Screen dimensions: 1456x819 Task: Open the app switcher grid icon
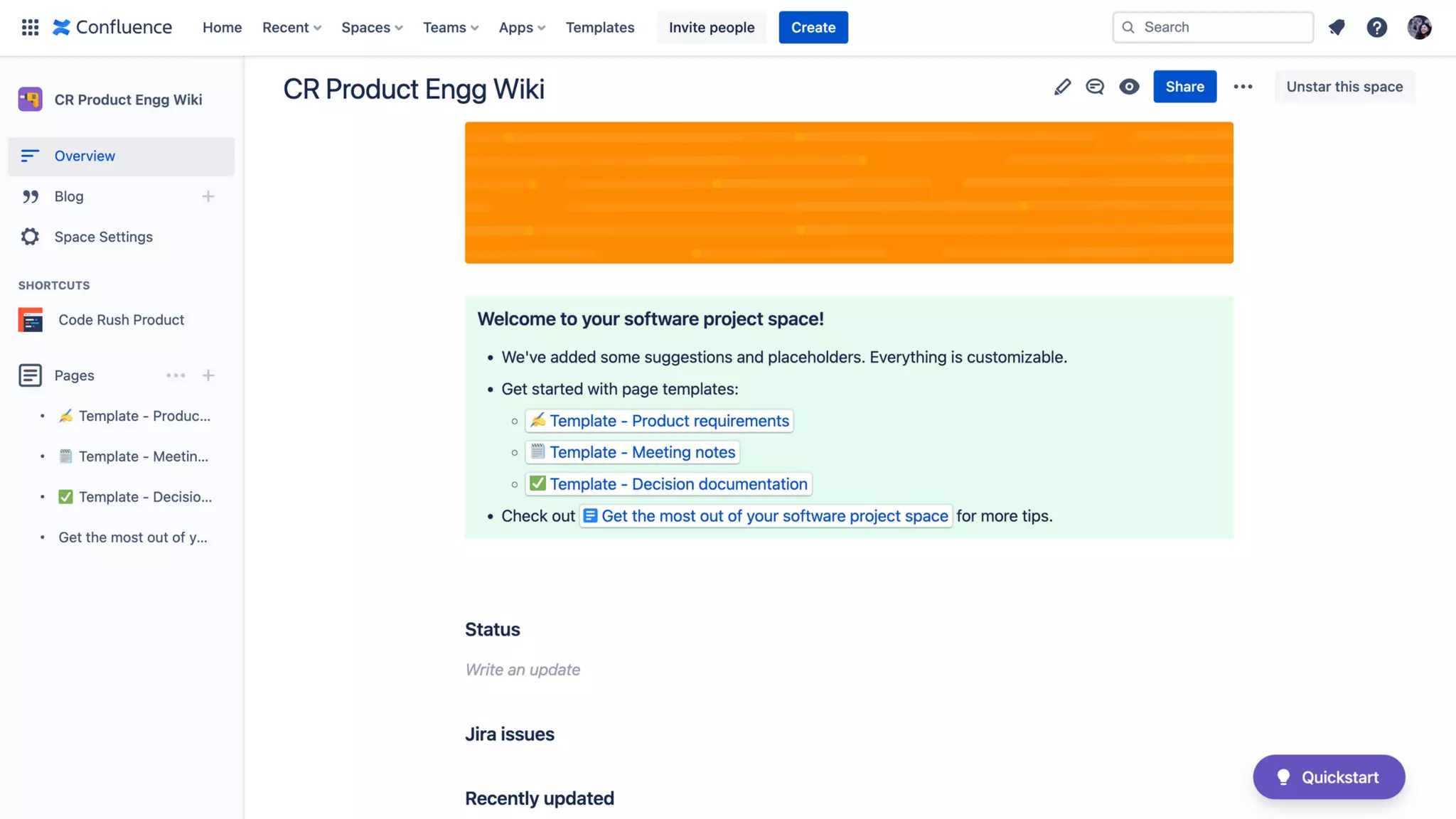click(x=30, y=28)
